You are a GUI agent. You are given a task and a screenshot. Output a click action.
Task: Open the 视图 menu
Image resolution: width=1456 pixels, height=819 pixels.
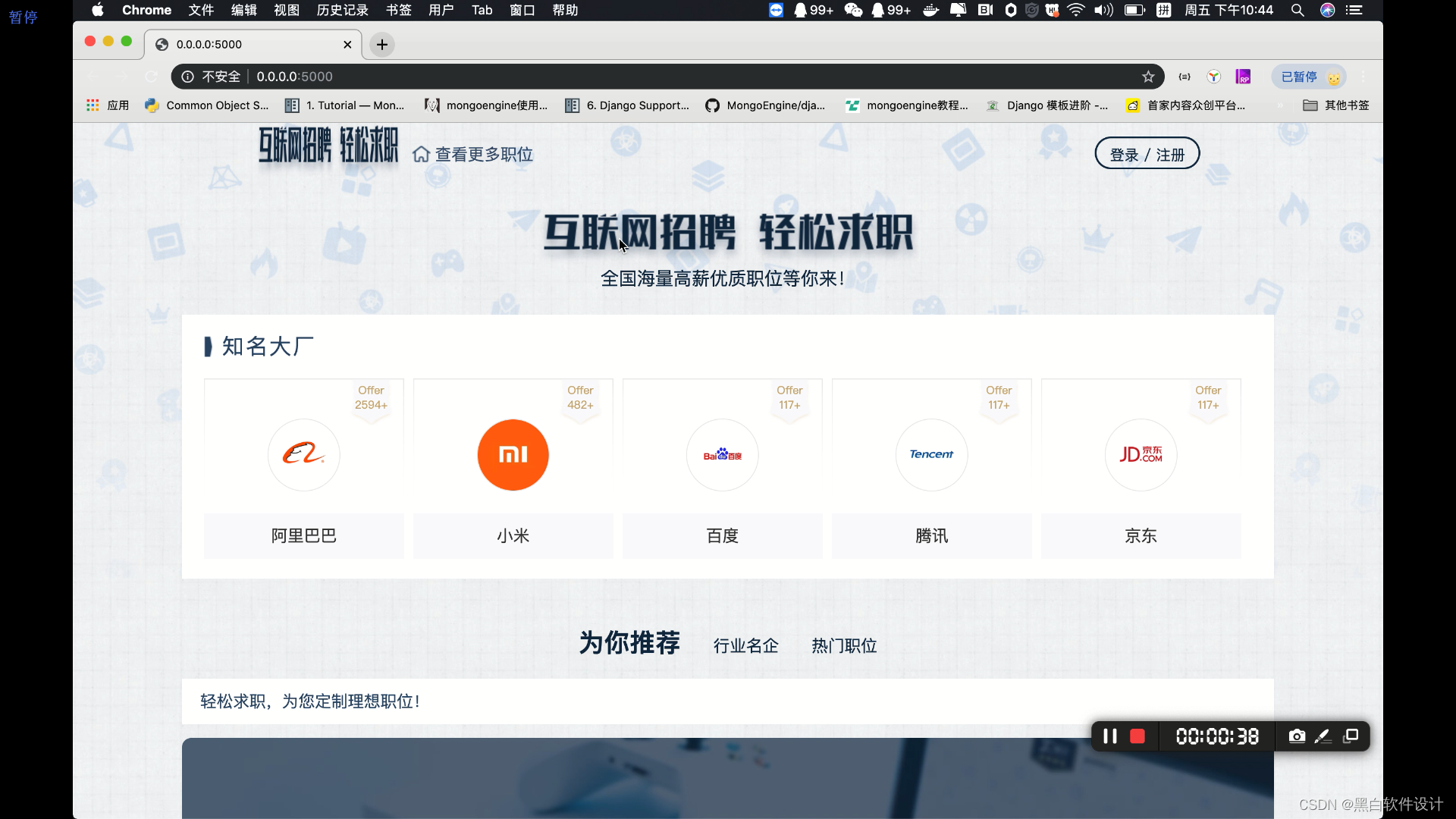(287, 10)
